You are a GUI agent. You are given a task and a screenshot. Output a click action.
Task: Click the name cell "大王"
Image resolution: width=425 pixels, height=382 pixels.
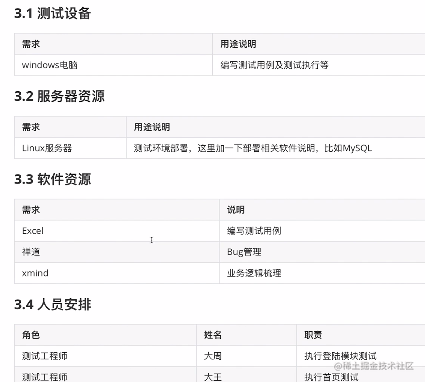click(246, 375)
